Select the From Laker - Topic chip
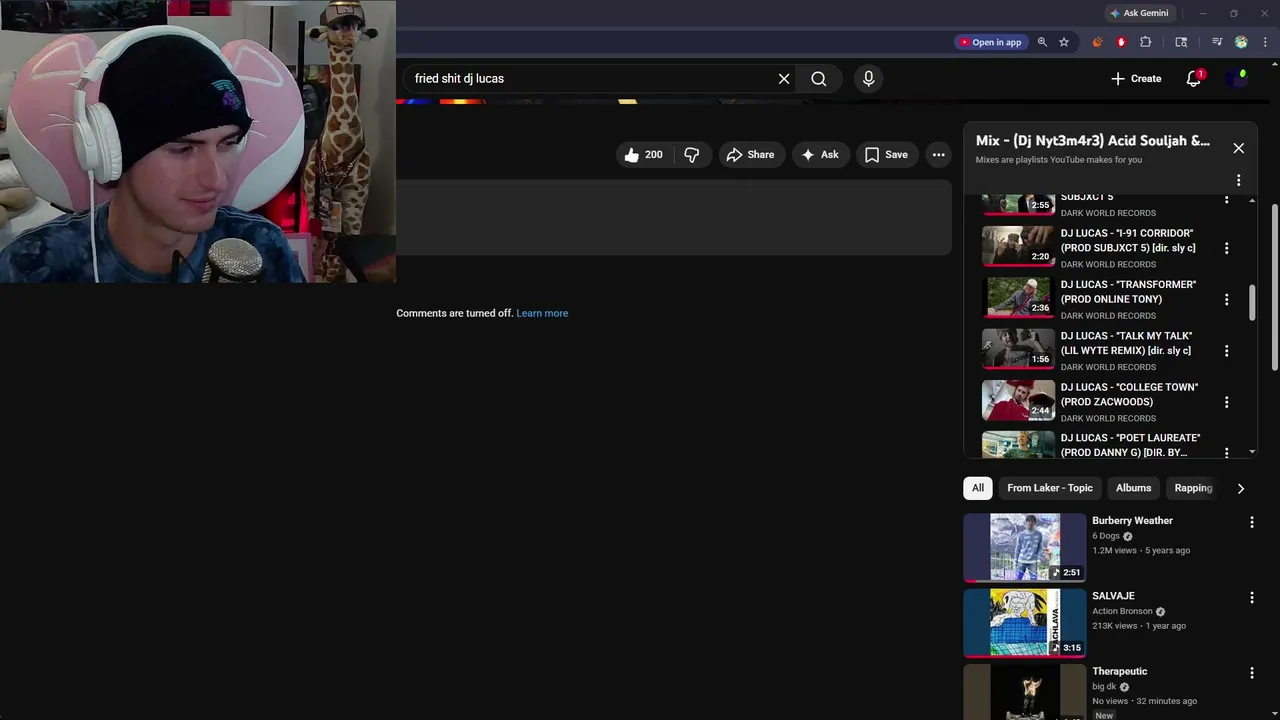The width and height of the screenshot is (1280, 720). 1050,488
